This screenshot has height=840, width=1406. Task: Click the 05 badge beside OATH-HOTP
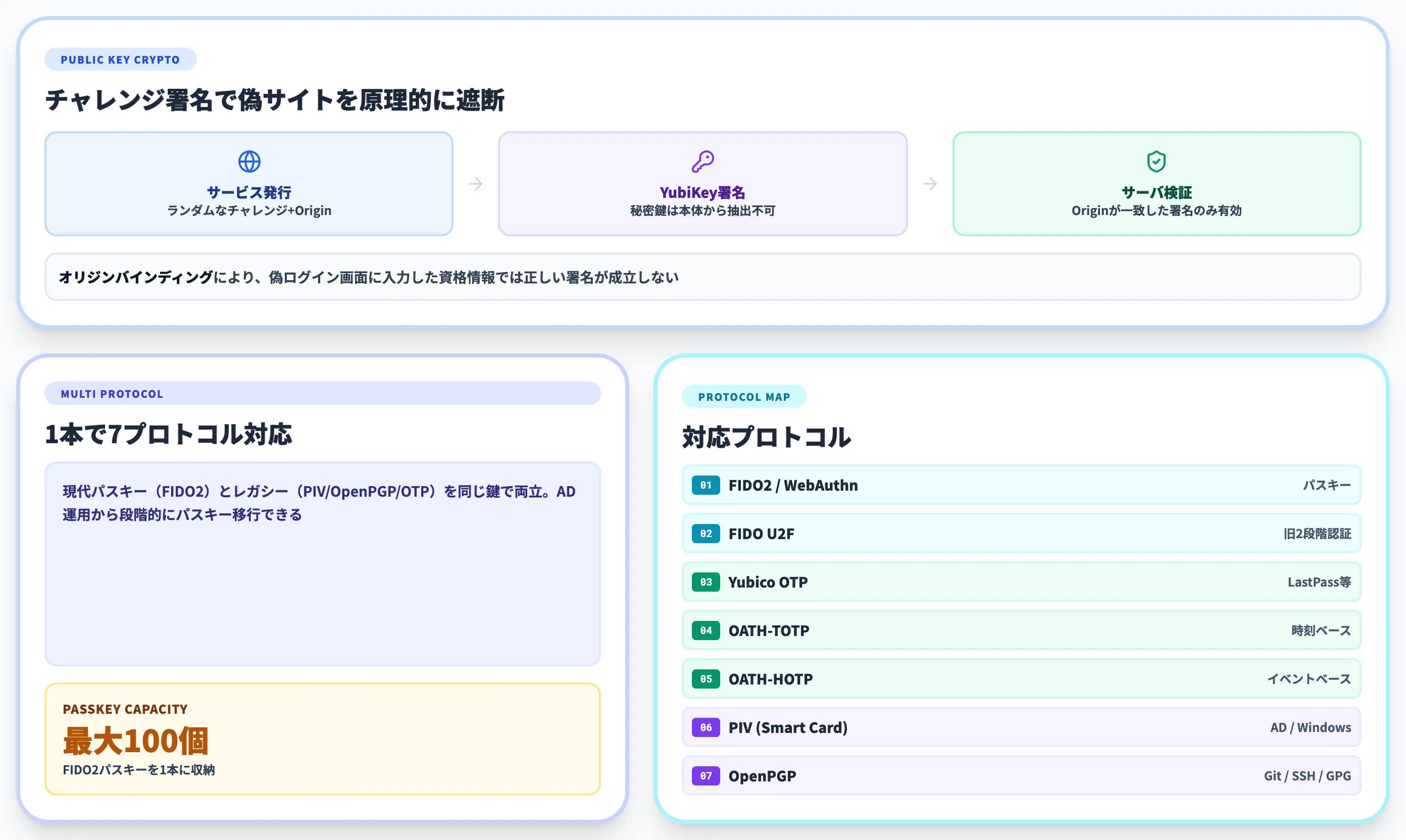coord(706,678)
